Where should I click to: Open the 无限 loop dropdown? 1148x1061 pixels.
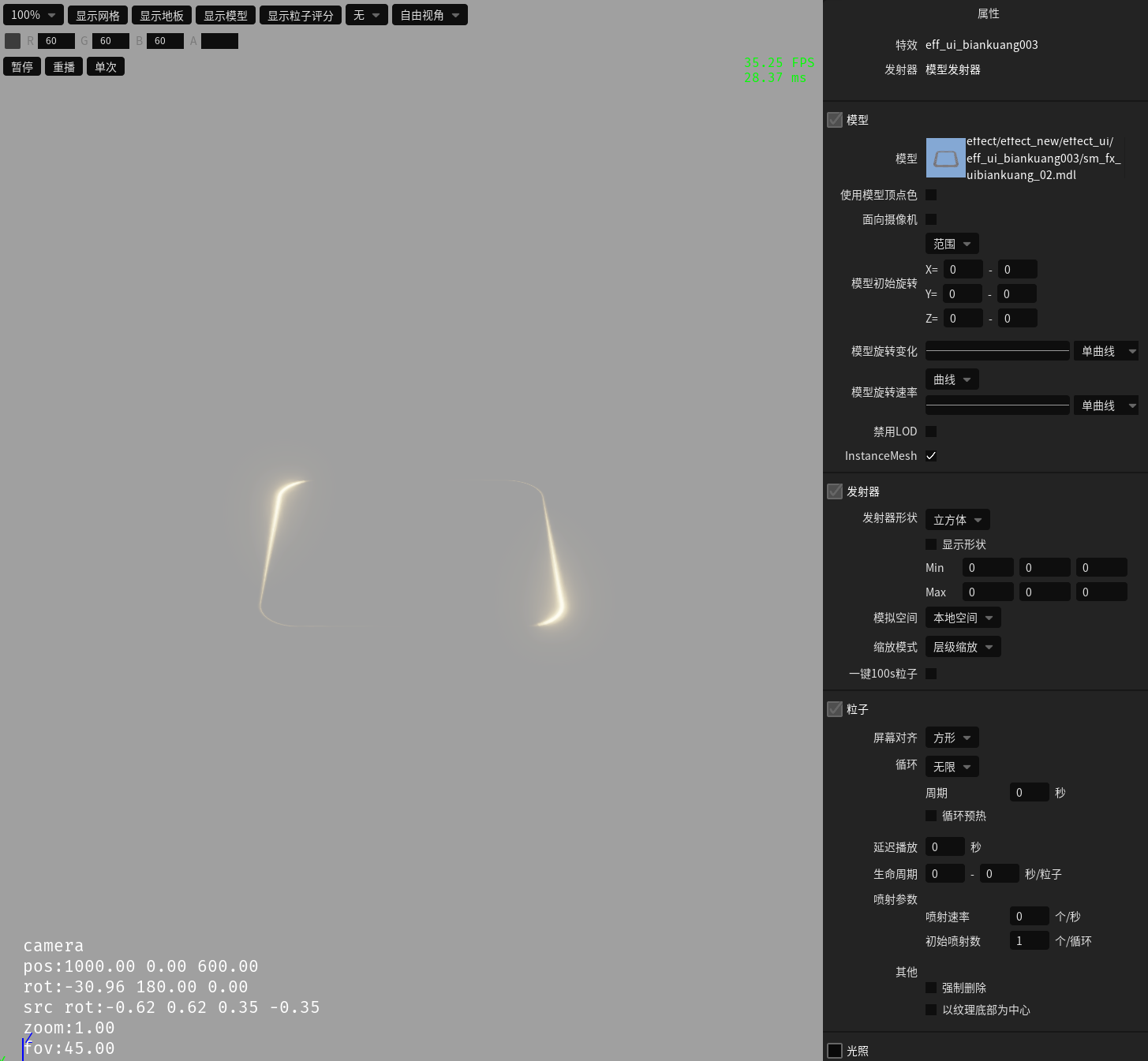click(x=952, y=767)
